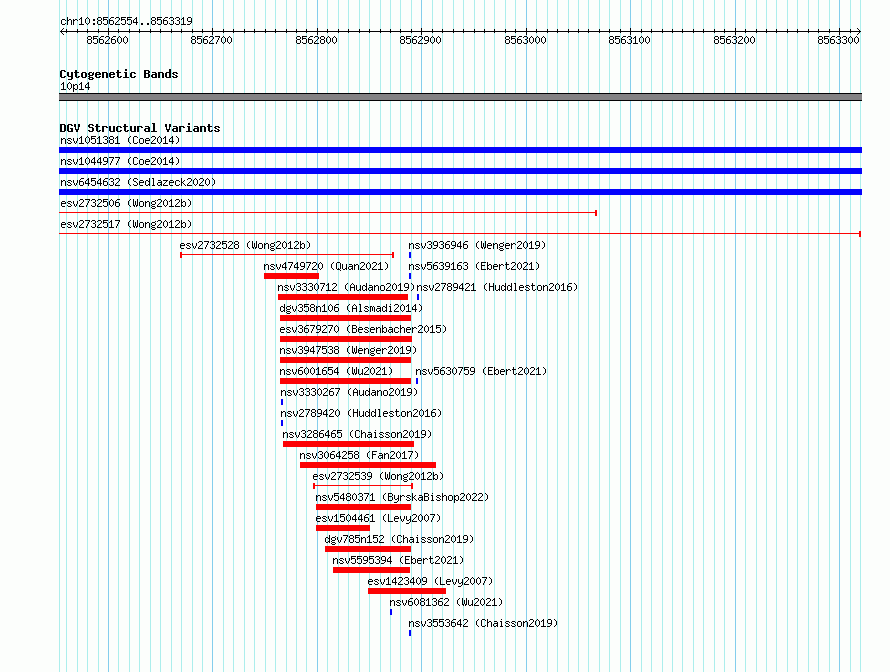Click the blue bar for nsv6454632

click(460, 192)
